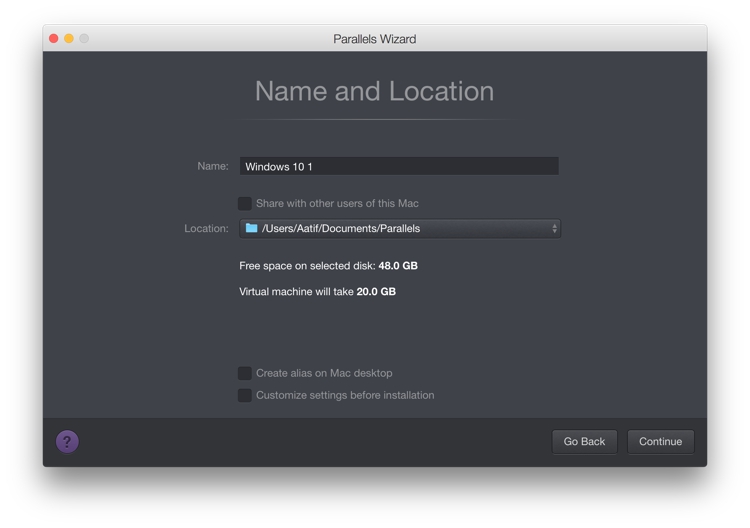Click the 'Name:' label
The image size is (750, 528).
[x=213, y=166]
